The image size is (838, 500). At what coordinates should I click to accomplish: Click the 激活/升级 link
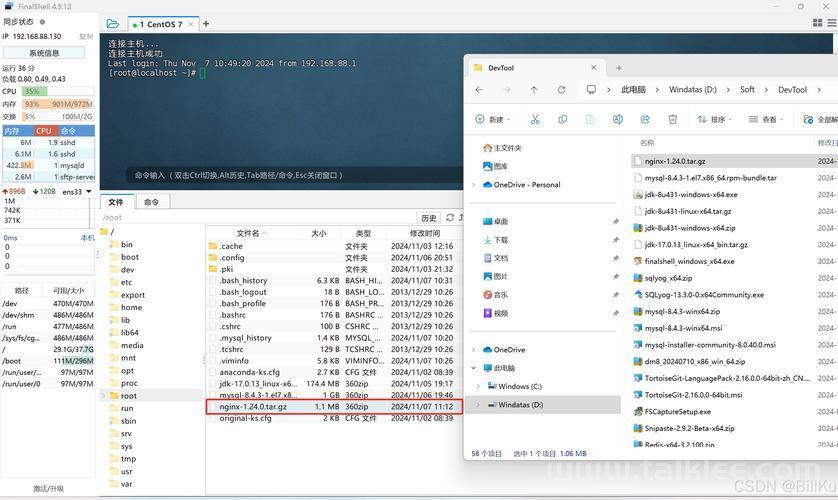click(48, 488)
